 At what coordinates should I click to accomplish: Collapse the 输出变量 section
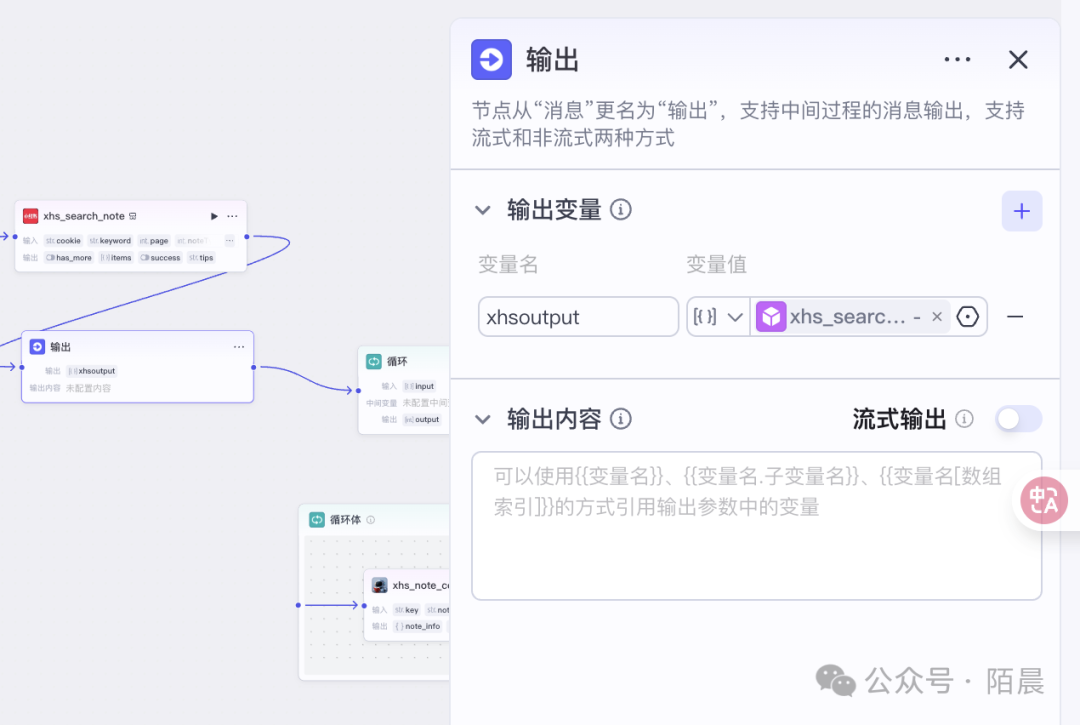483,210
